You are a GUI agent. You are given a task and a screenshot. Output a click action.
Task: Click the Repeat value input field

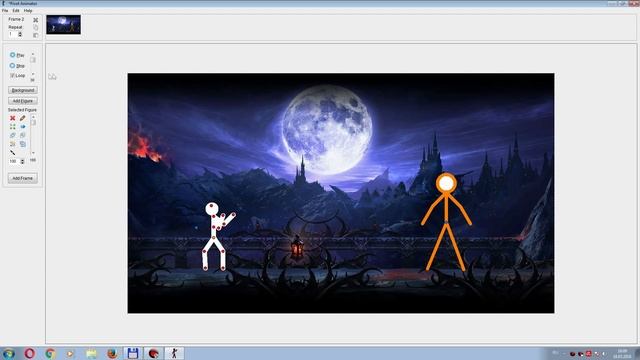(13, 34)
